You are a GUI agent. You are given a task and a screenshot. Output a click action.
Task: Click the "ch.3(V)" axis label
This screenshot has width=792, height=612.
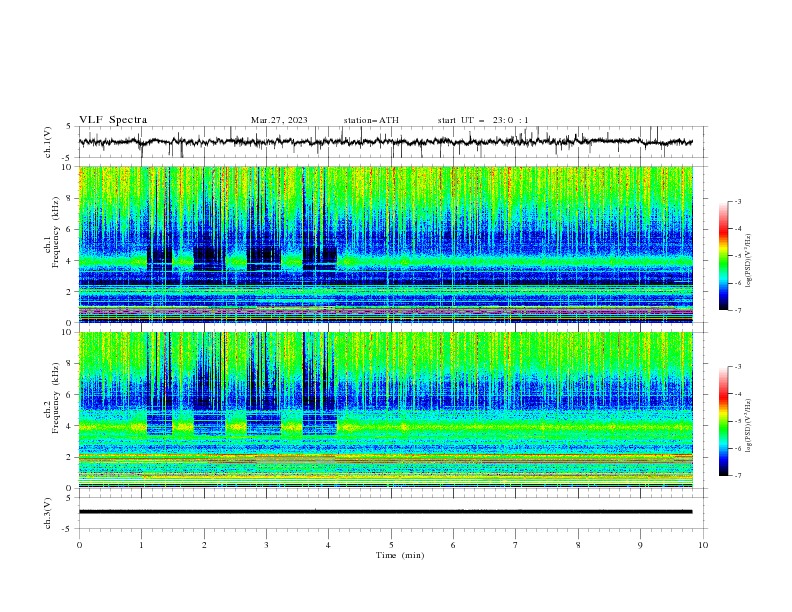coord(48,513)
